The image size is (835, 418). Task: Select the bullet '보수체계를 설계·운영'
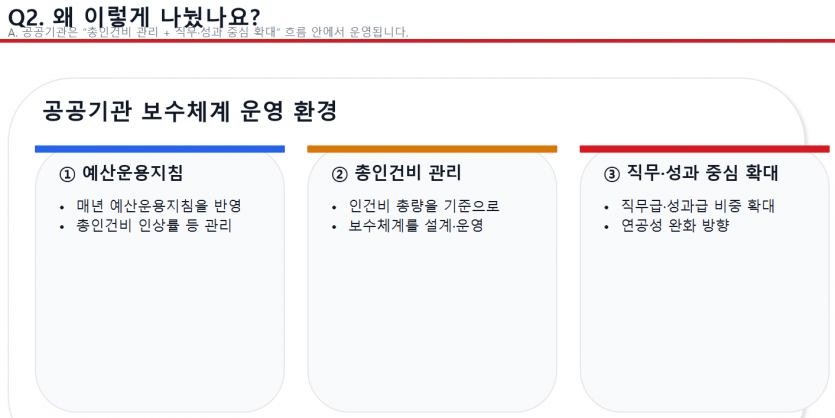[416, 226]
